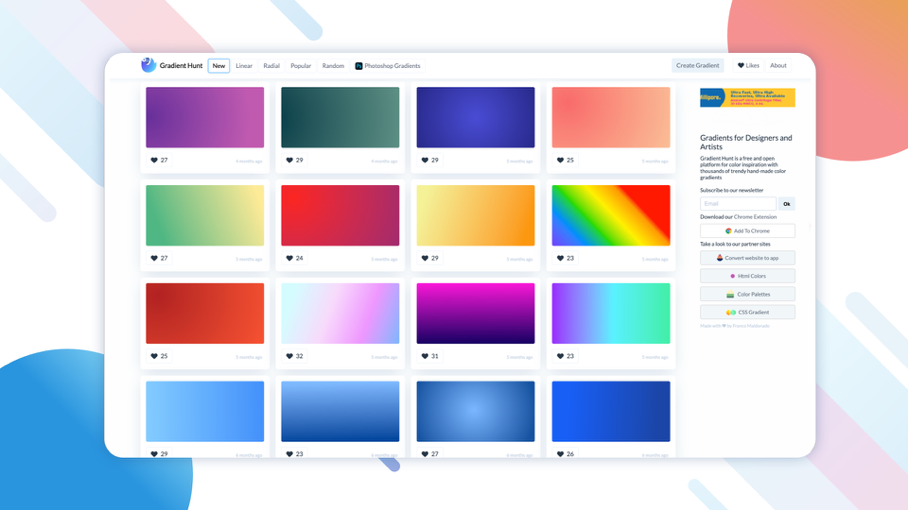Submit newsletter with the Ok button
908x510 pixels.
coord(786,204)
